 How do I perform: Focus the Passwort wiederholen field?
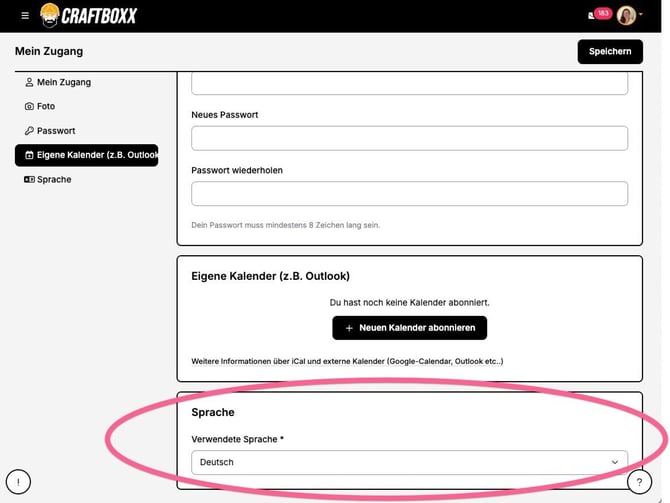coord(409,193)
